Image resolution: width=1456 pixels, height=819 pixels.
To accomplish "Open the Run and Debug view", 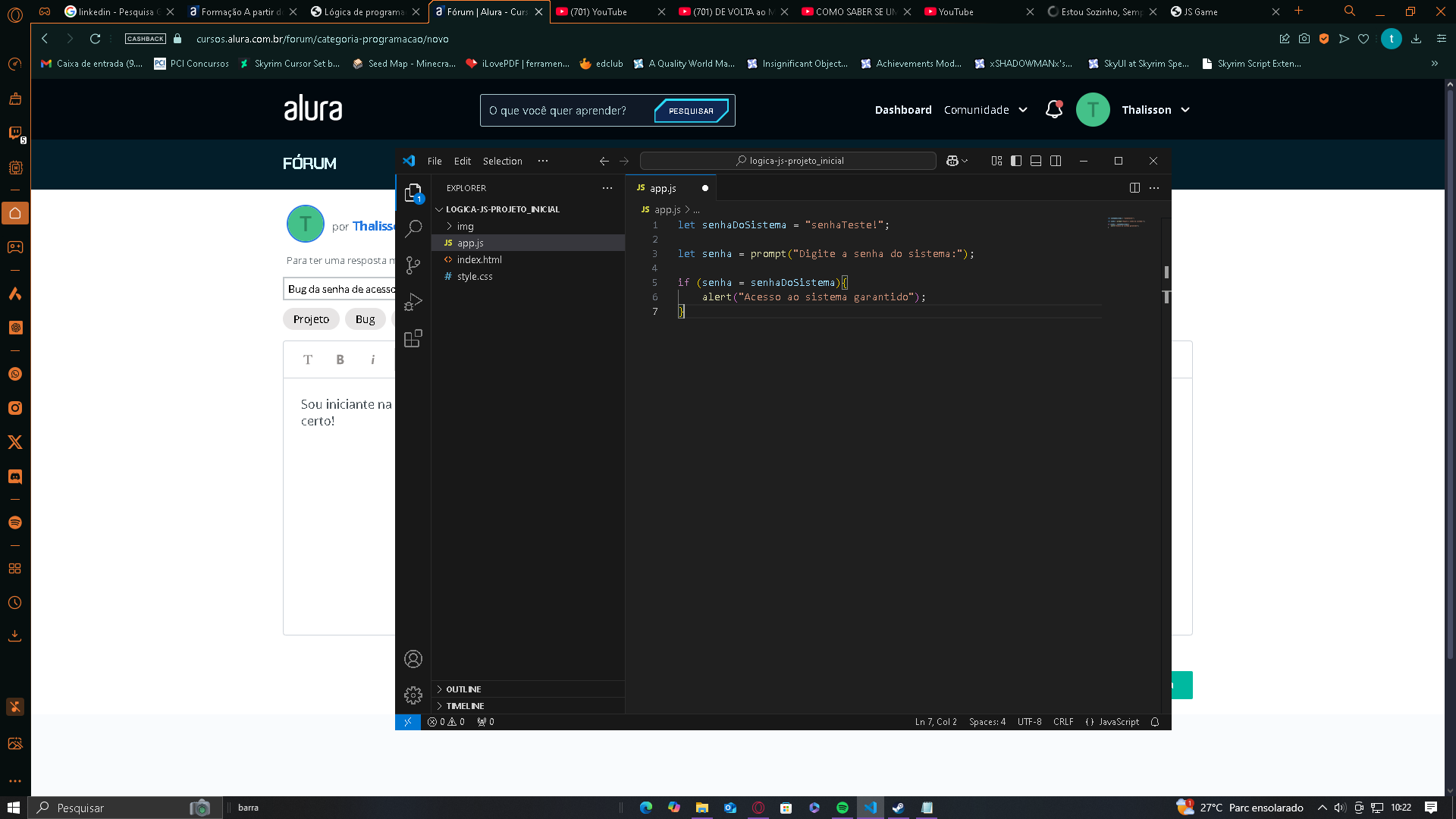I will tap(413, 302).
